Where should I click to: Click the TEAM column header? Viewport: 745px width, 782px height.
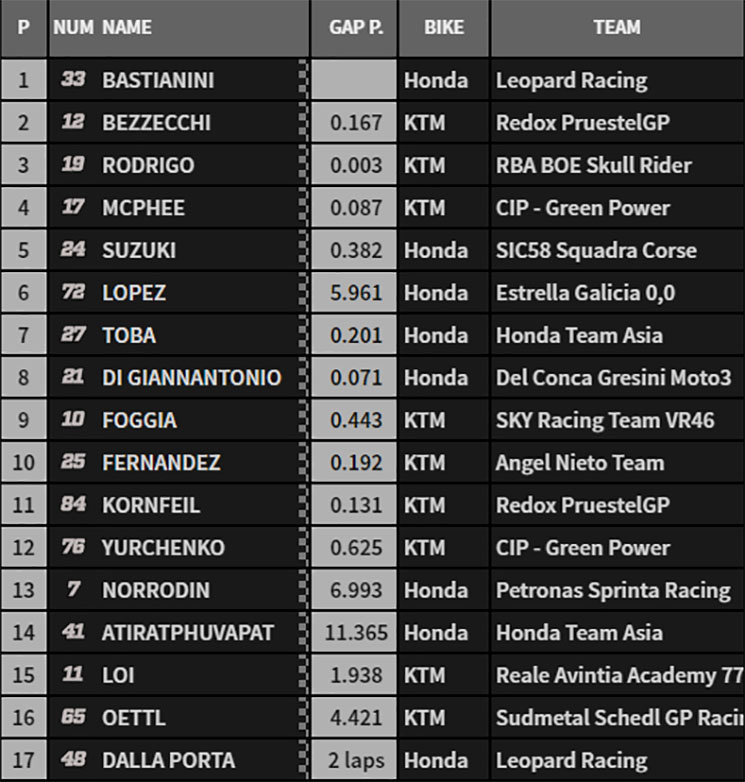(617, 27)
